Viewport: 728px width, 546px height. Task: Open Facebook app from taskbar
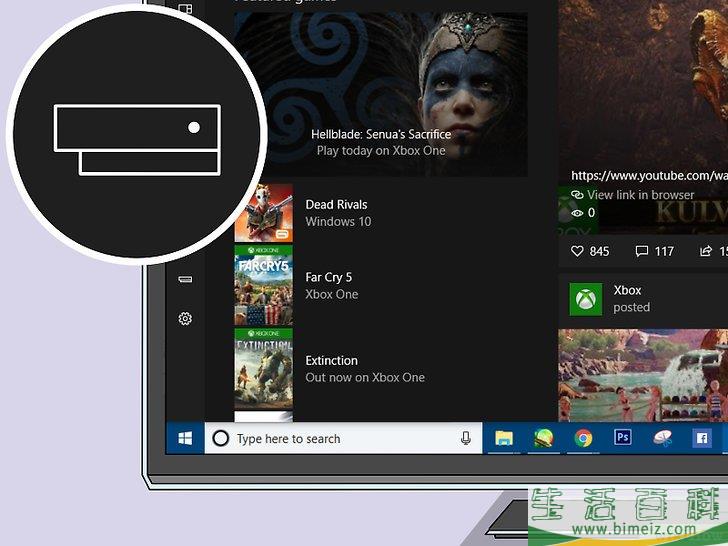tap(702, 438)
